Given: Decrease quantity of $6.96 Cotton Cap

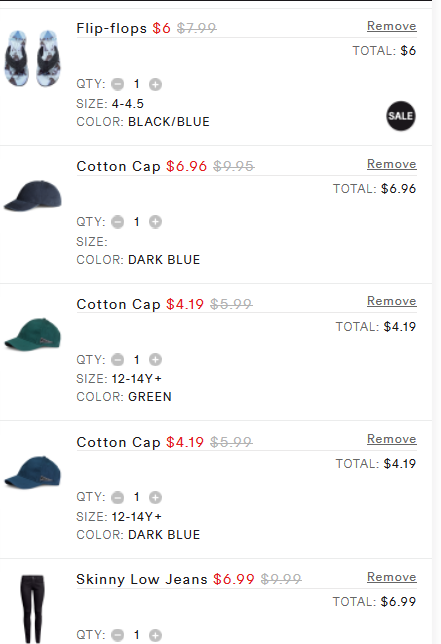Looking at the screenshot, I should (x=117, y=222).
